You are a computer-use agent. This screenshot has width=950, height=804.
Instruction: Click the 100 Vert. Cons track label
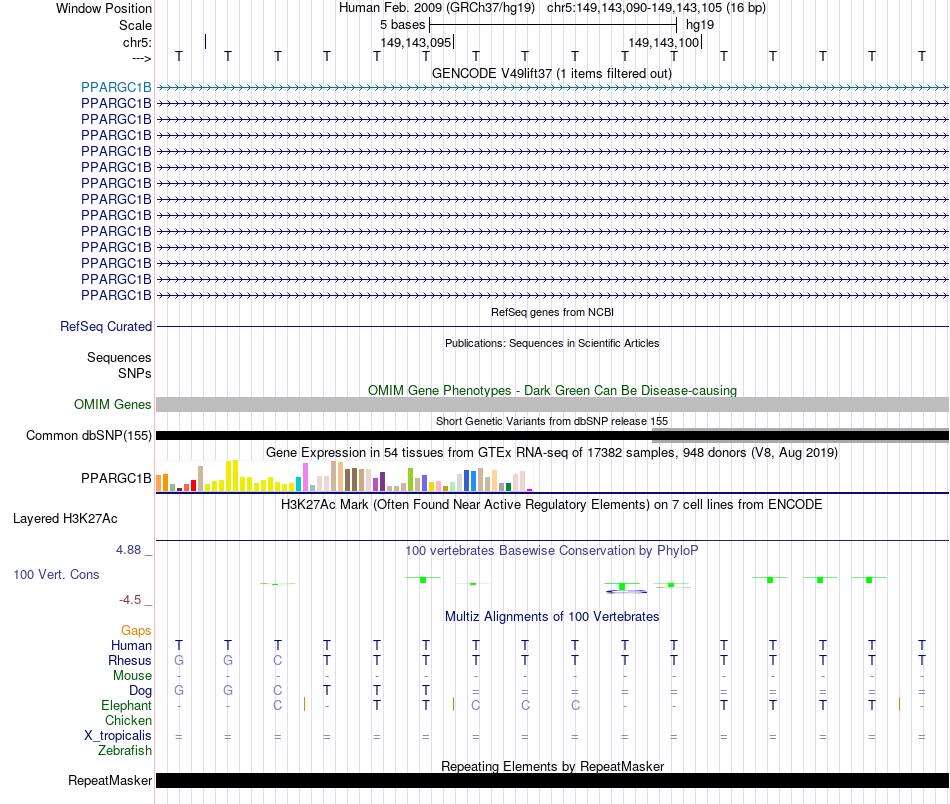coord(56,574)
